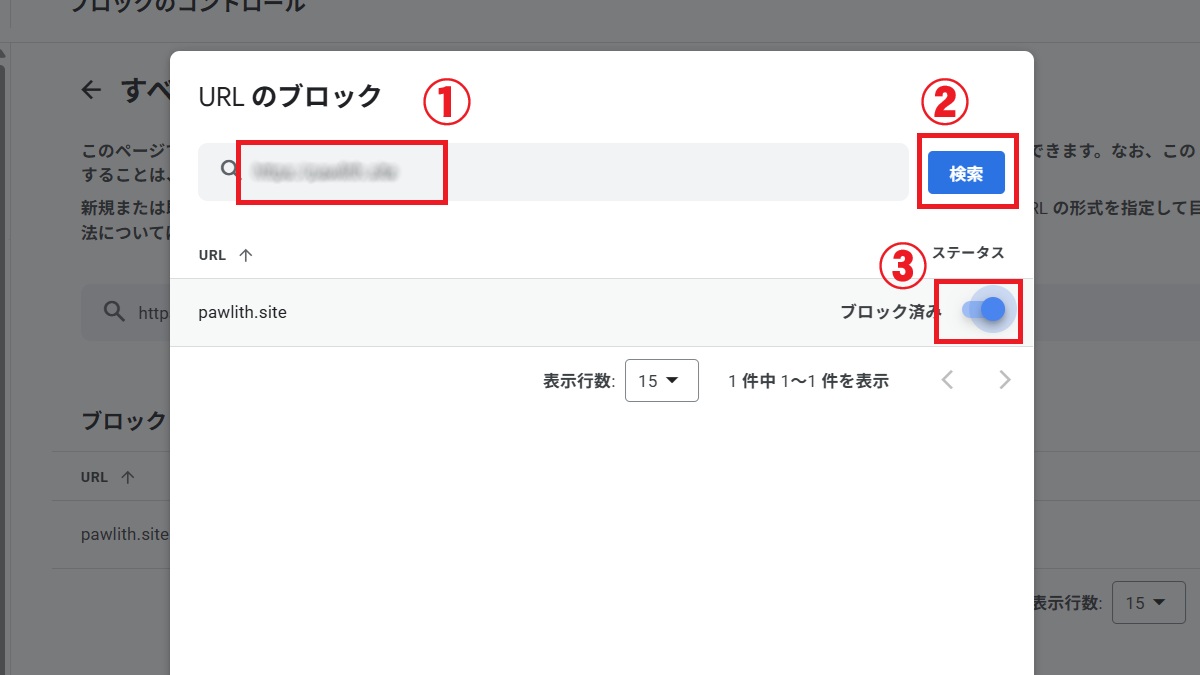Open the bottom-right 表示行数 dropdown

[1148, 602]
